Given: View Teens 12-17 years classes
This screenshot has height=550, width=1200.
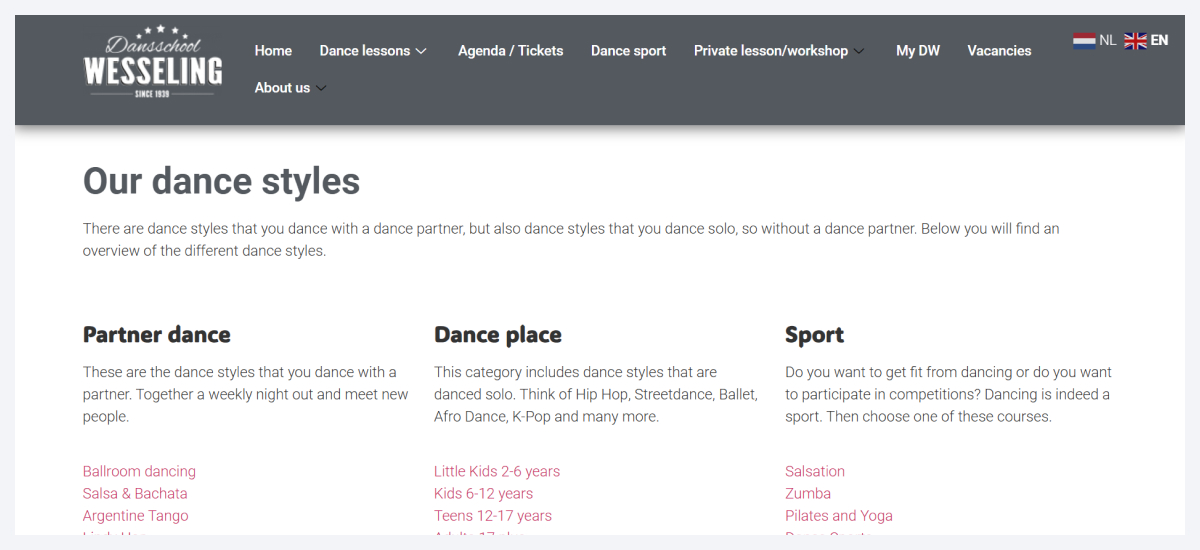Looking at the screenshot, I should [x=493, y=516].
